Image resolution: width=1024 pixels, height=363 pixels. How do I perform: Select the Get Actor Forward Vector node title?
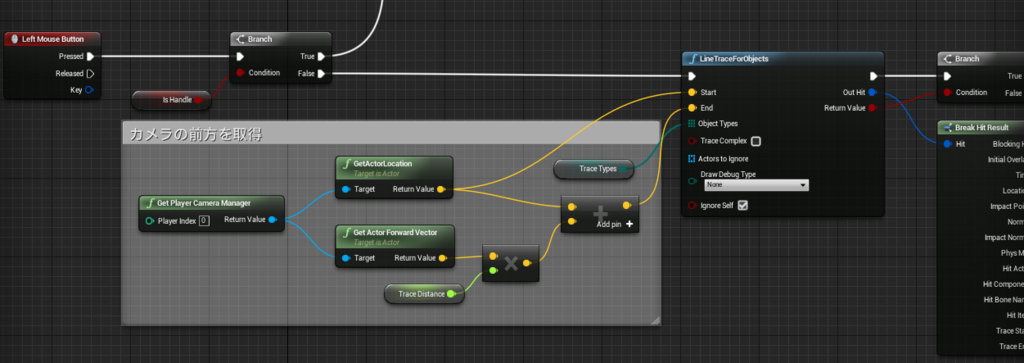(x=395, y=232)
